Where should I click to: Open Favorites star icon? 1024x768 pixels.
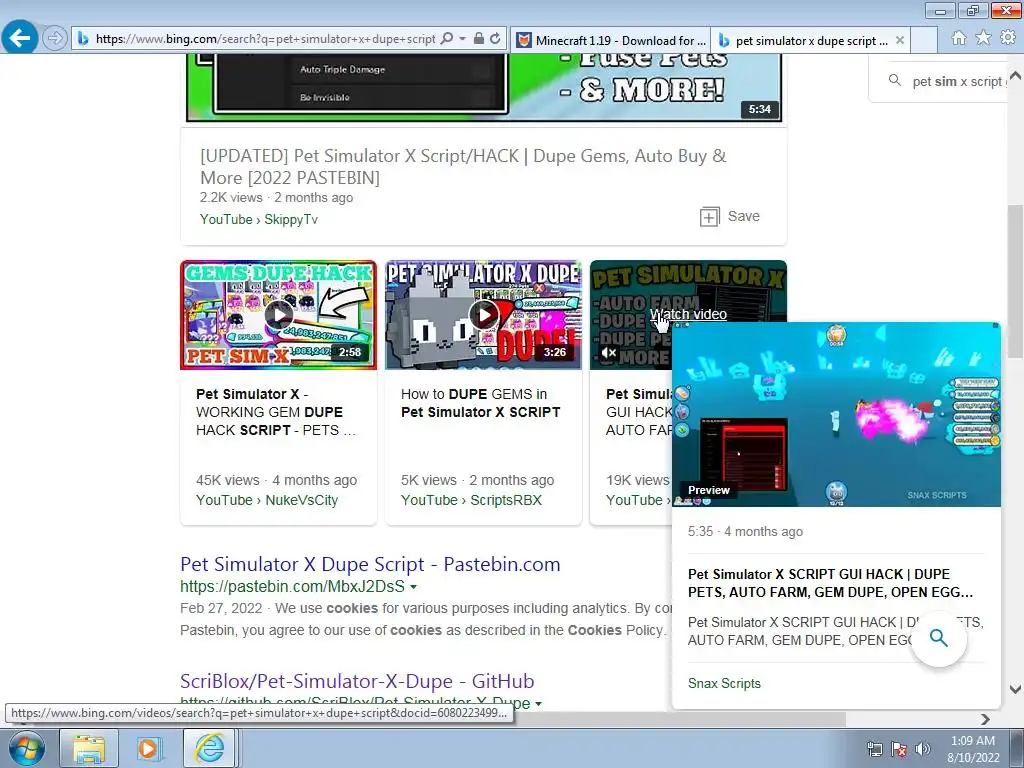(x=983, y=38)
